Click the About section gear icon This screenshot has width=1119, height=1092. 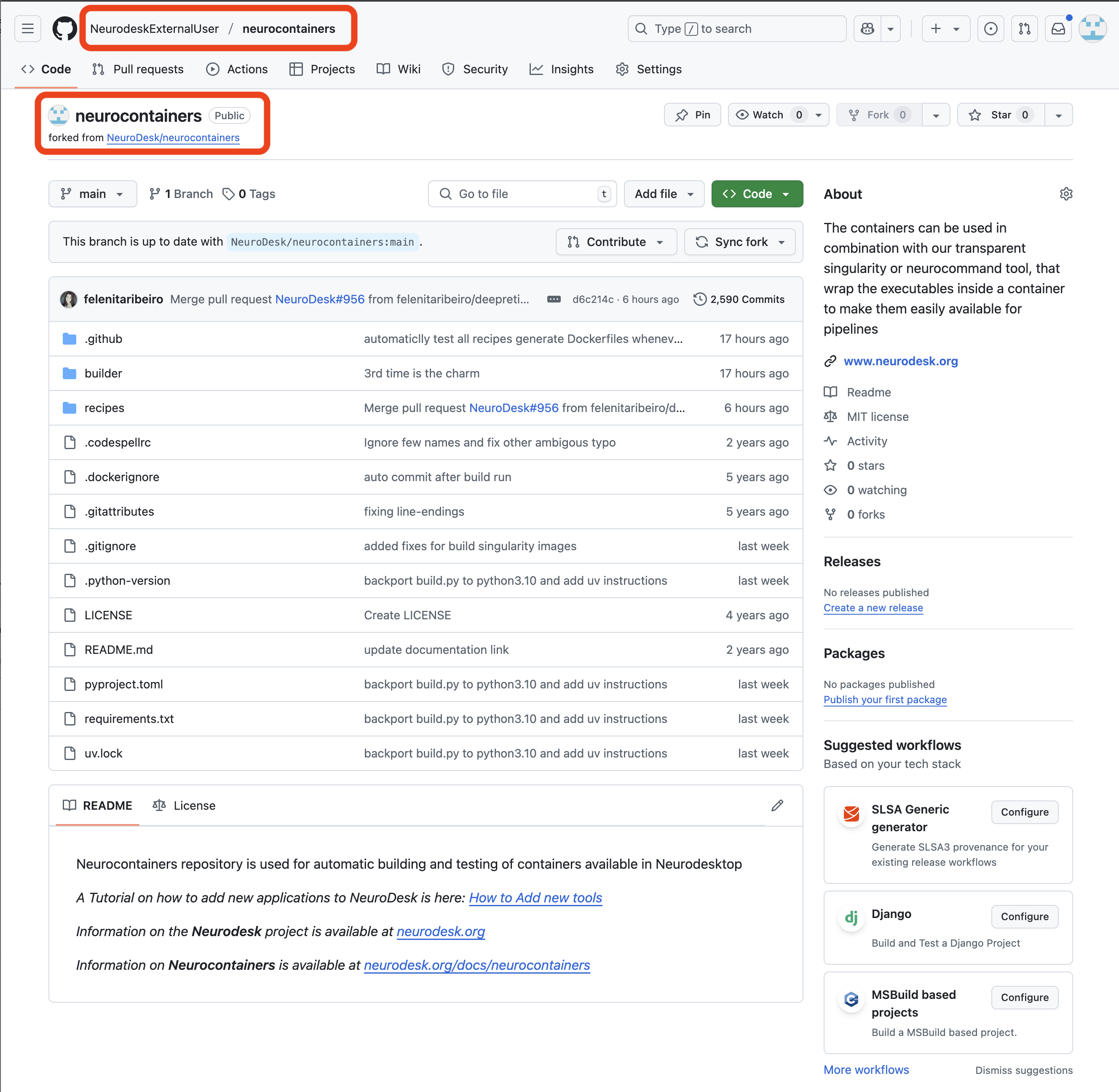click(x=1065, y=194)
